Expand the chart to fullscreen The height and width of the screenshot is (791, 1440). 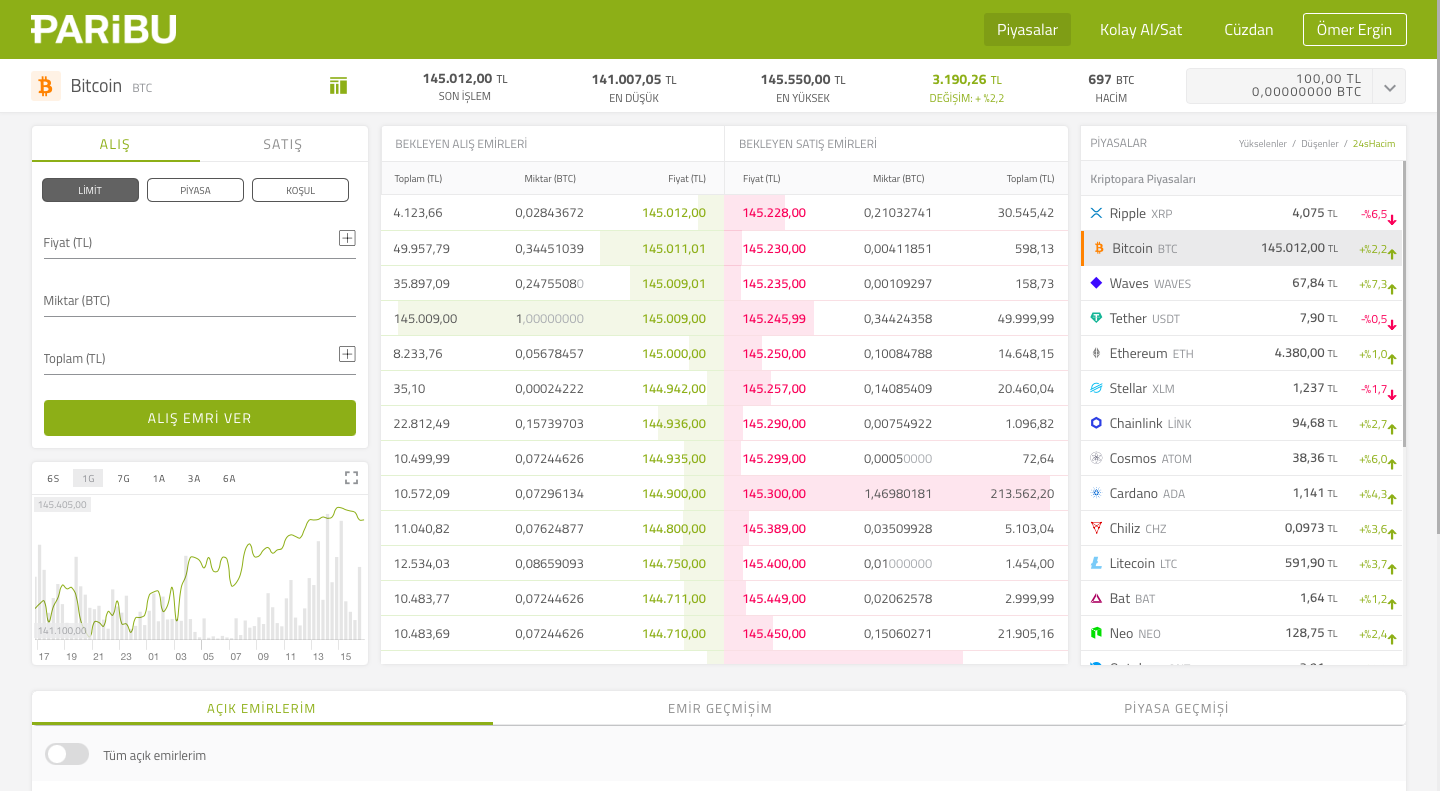click(351, 478)
